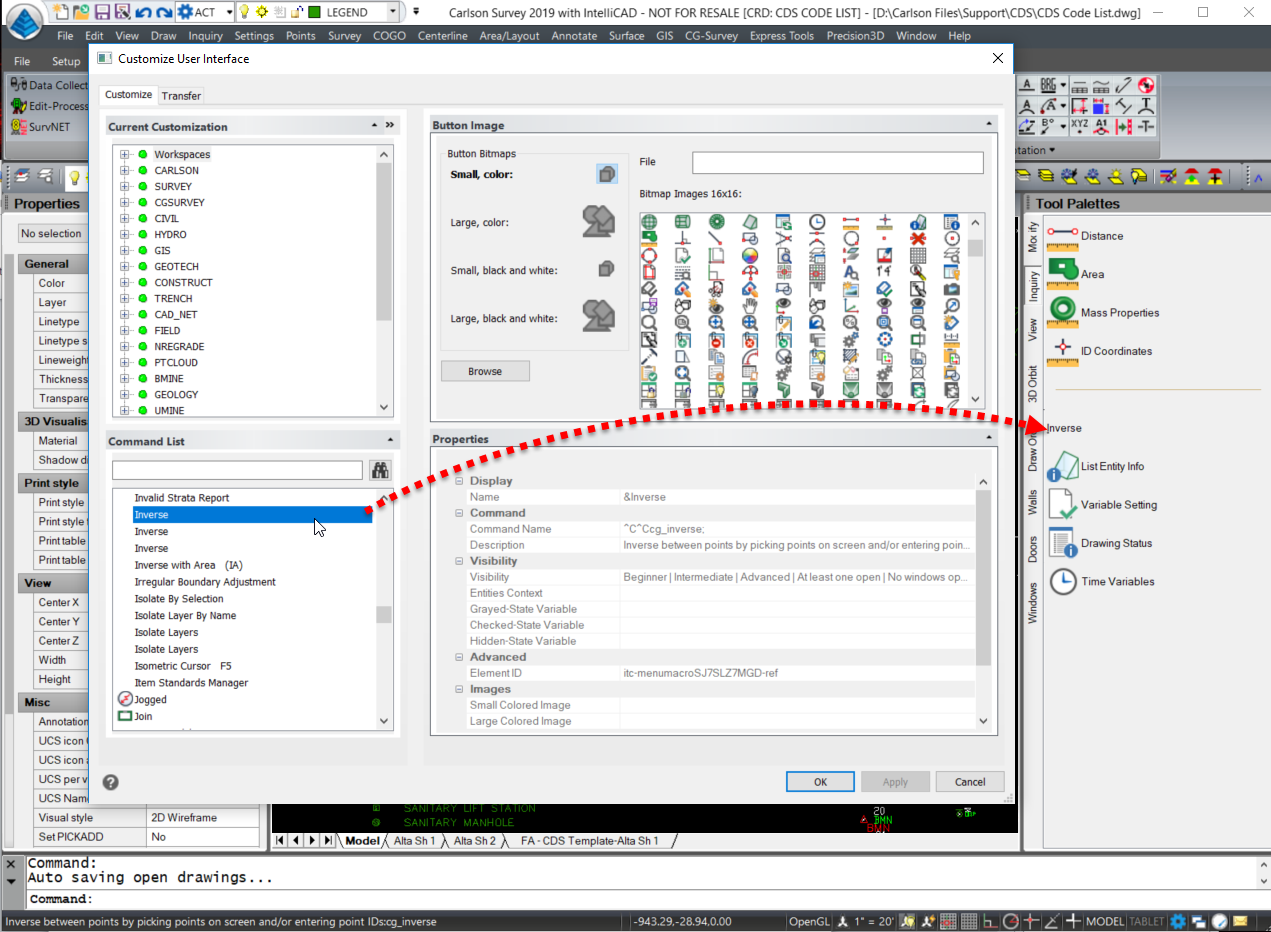Click the Save icon in quick access toolbar
The image size is (1271, 932).
point(100,12)
